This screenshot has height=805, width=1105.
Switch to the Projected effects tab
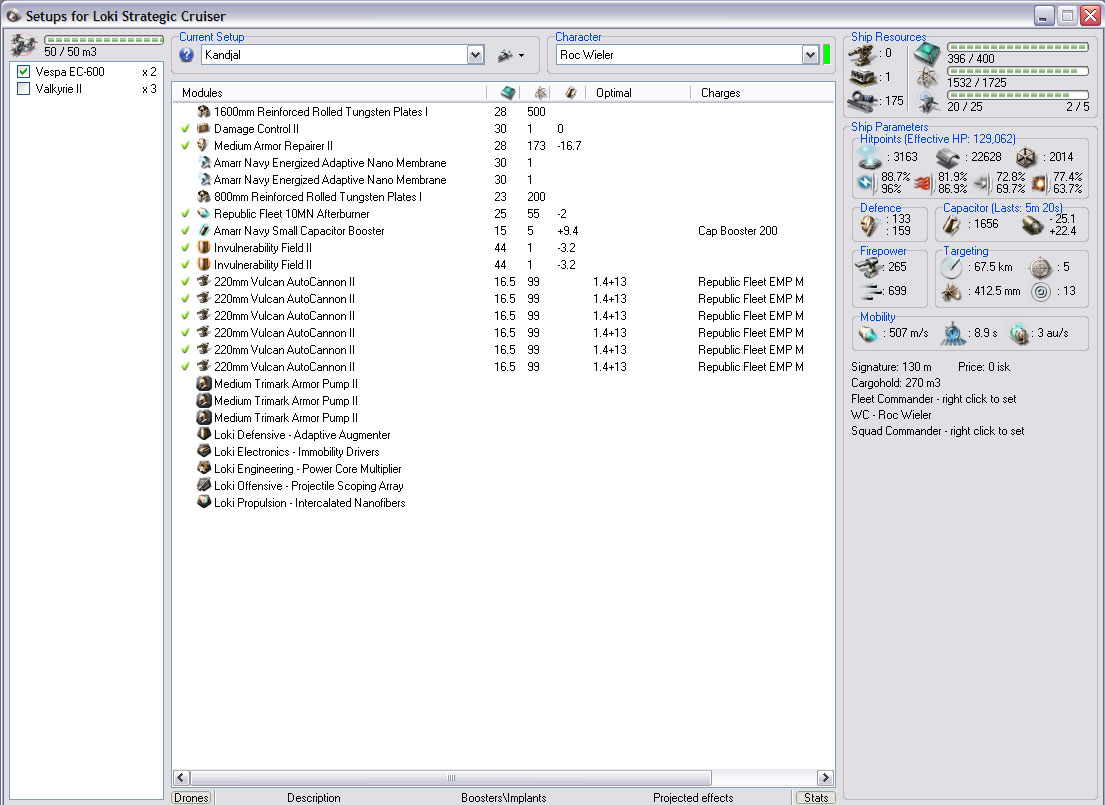[693, 797]
